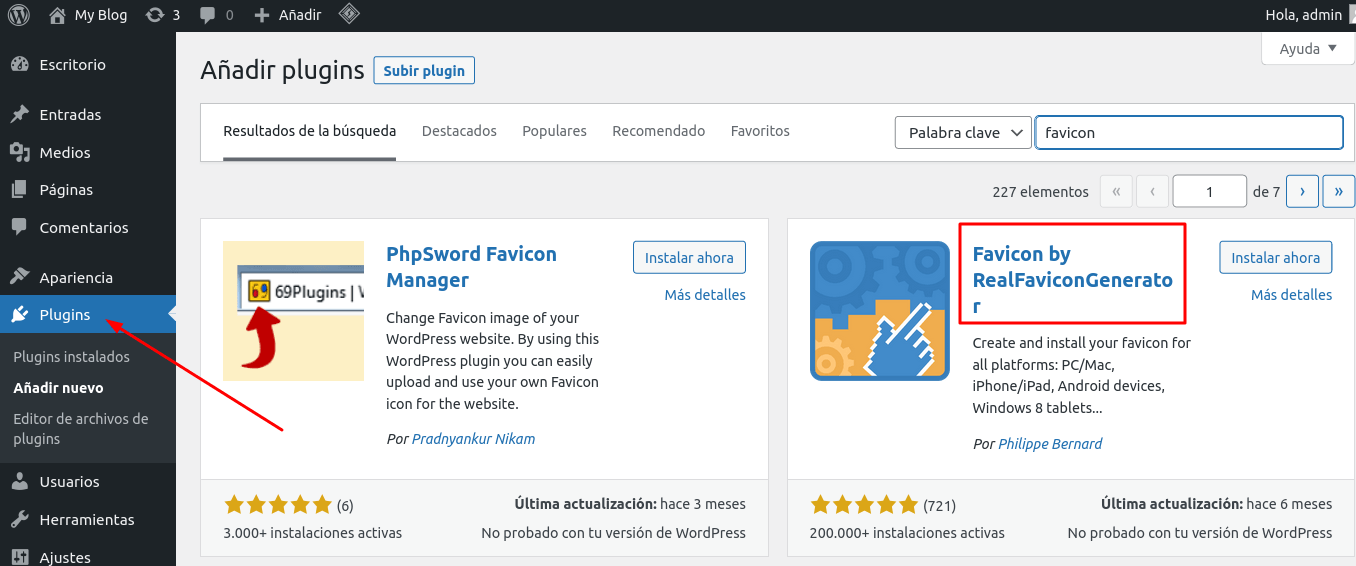
Task: Switch to Favoritos tab
Action: (760, 131)
